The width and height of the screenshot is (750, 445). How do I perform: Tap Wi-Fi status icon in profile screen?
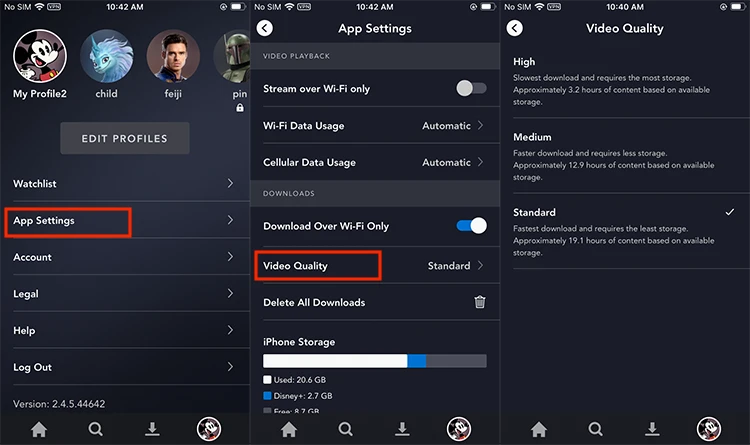click(x=40, y=7)
